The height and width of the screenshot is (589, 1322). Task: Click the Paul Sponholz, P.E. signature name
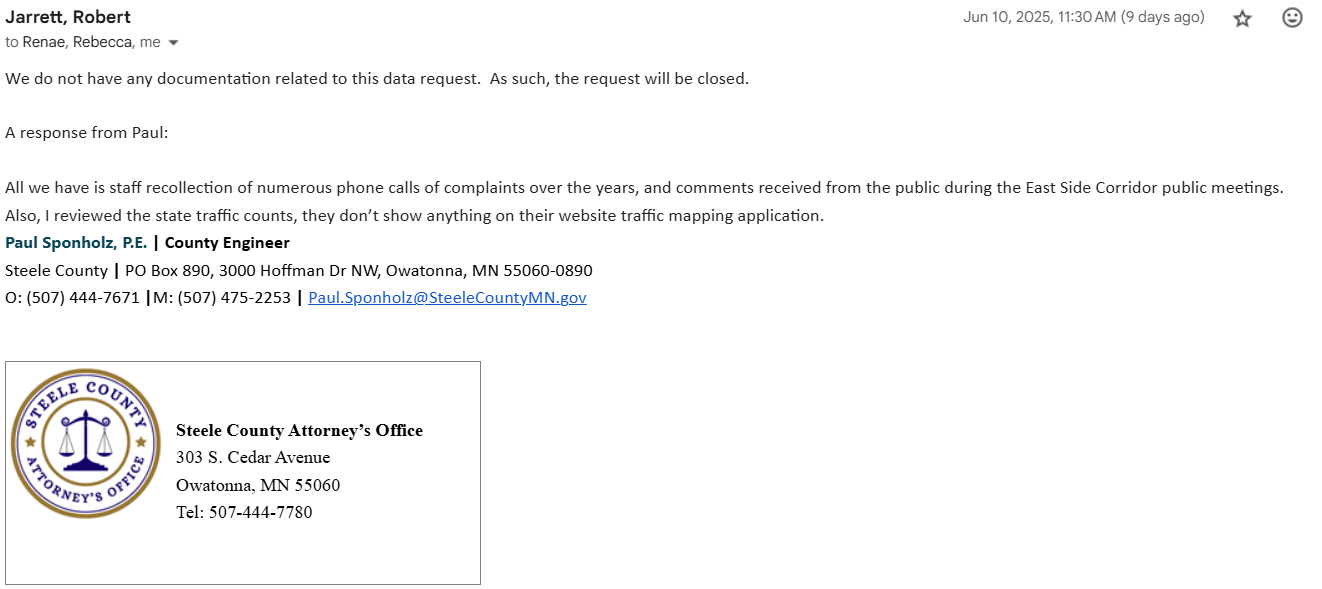(76, 242)
